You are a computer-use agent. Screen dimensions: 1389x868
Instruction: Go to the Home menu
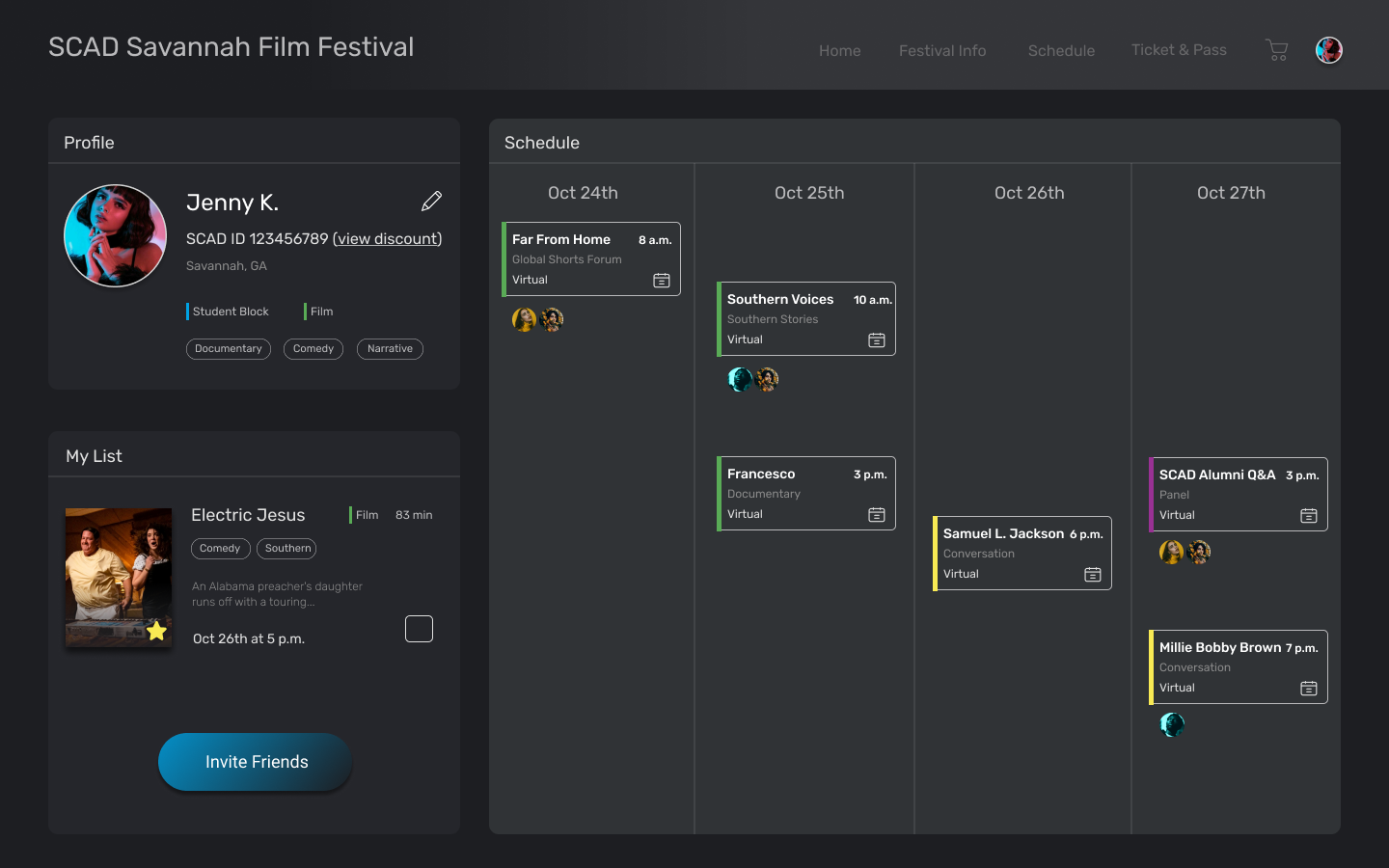point(839,51)
